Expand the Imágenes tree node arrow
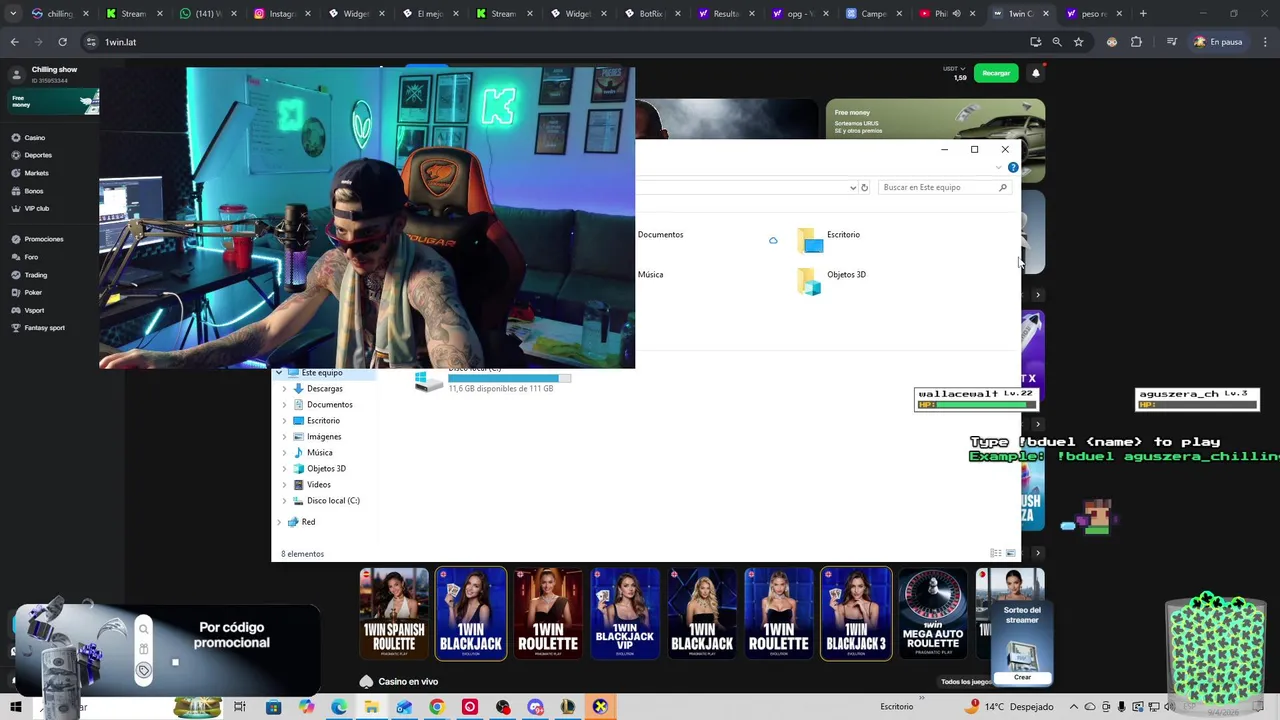The image size is (1280, 720). click(x=284, y=436)
